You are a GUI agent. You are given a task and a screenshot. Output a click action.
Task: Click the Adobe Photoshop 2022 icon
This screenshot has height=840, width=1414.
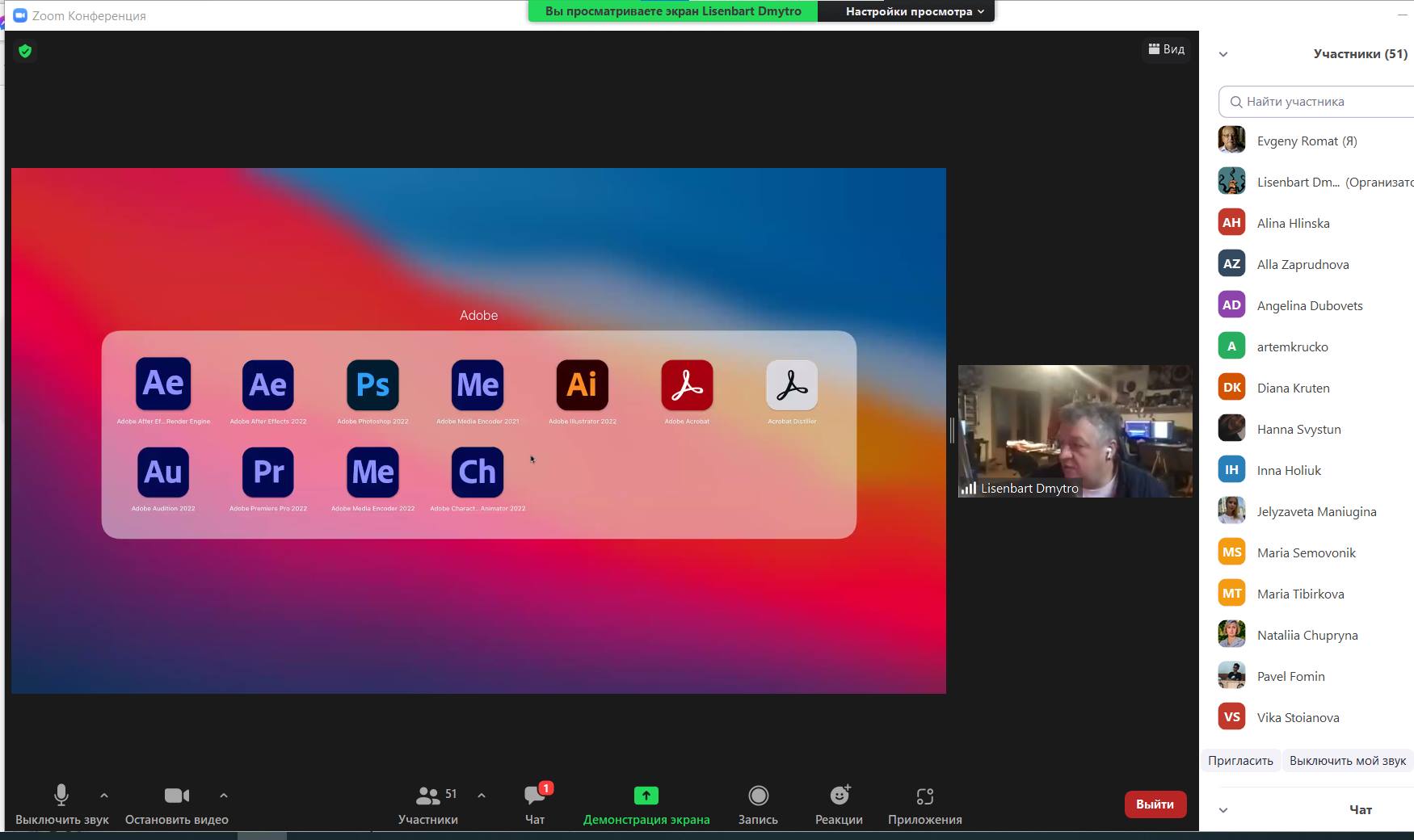(x=372, y=385)
